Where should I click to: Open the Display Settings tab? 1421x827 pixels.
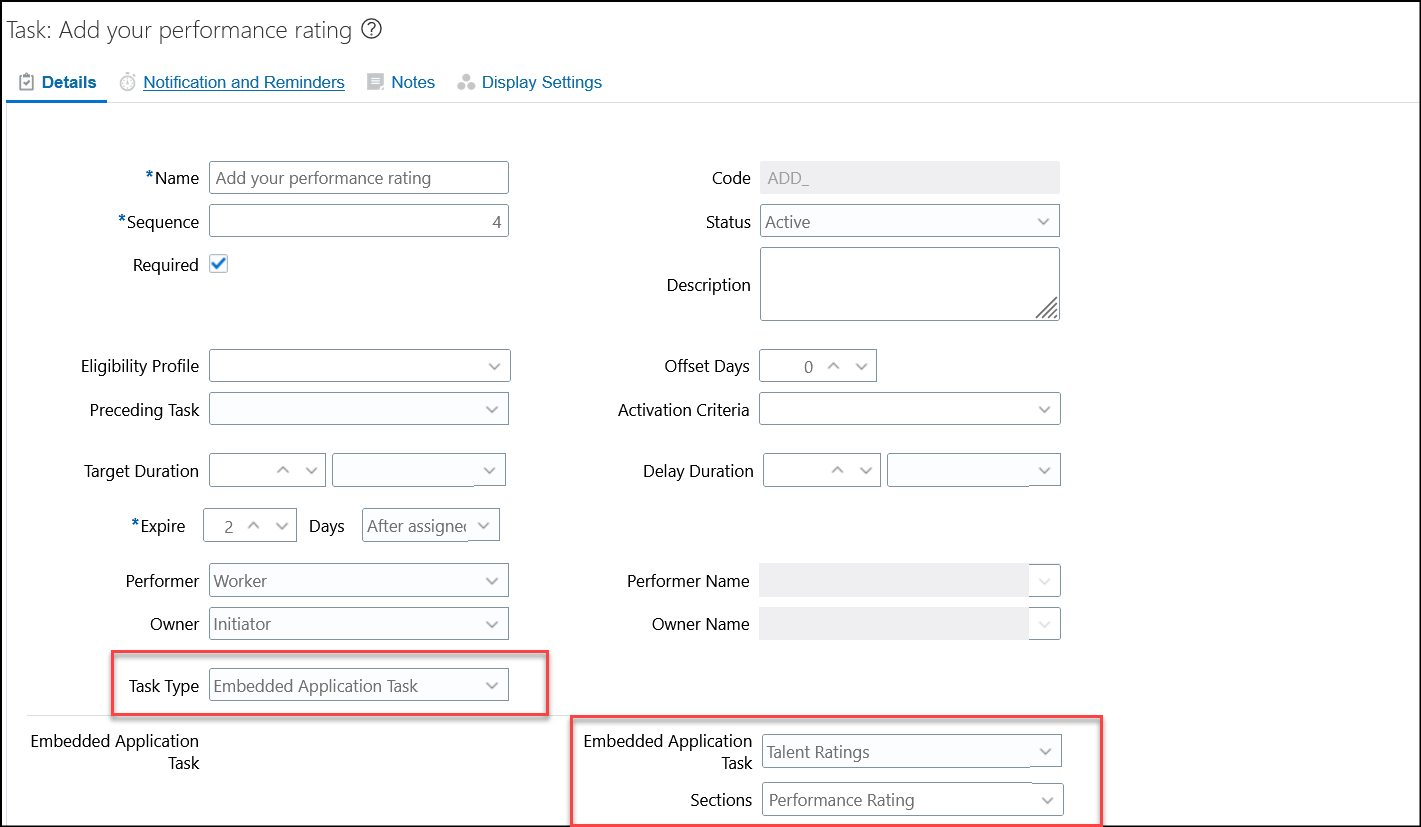click(x=542, y=82)
